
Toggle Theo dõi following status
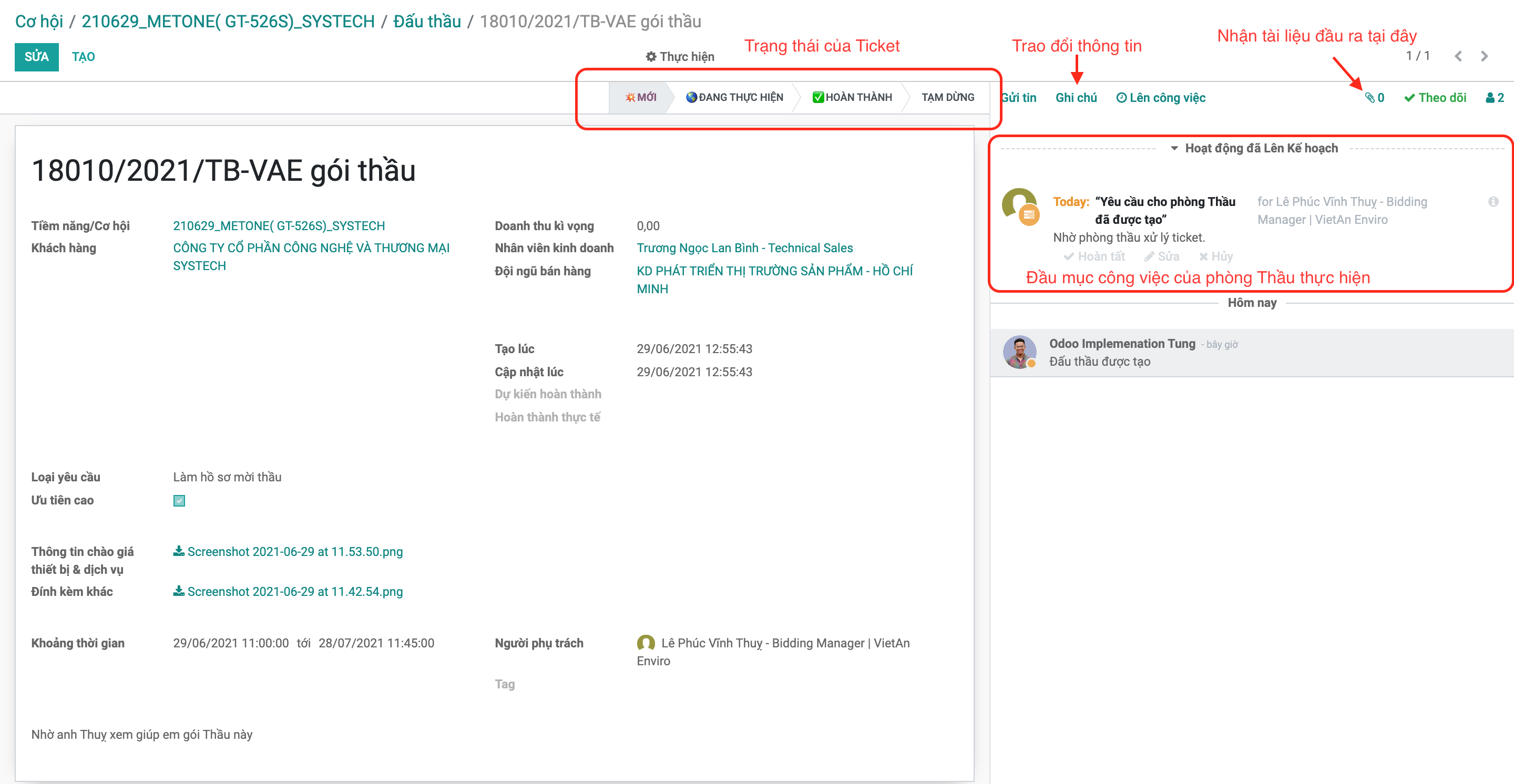pyautogui.click(x=1435, y=98)
